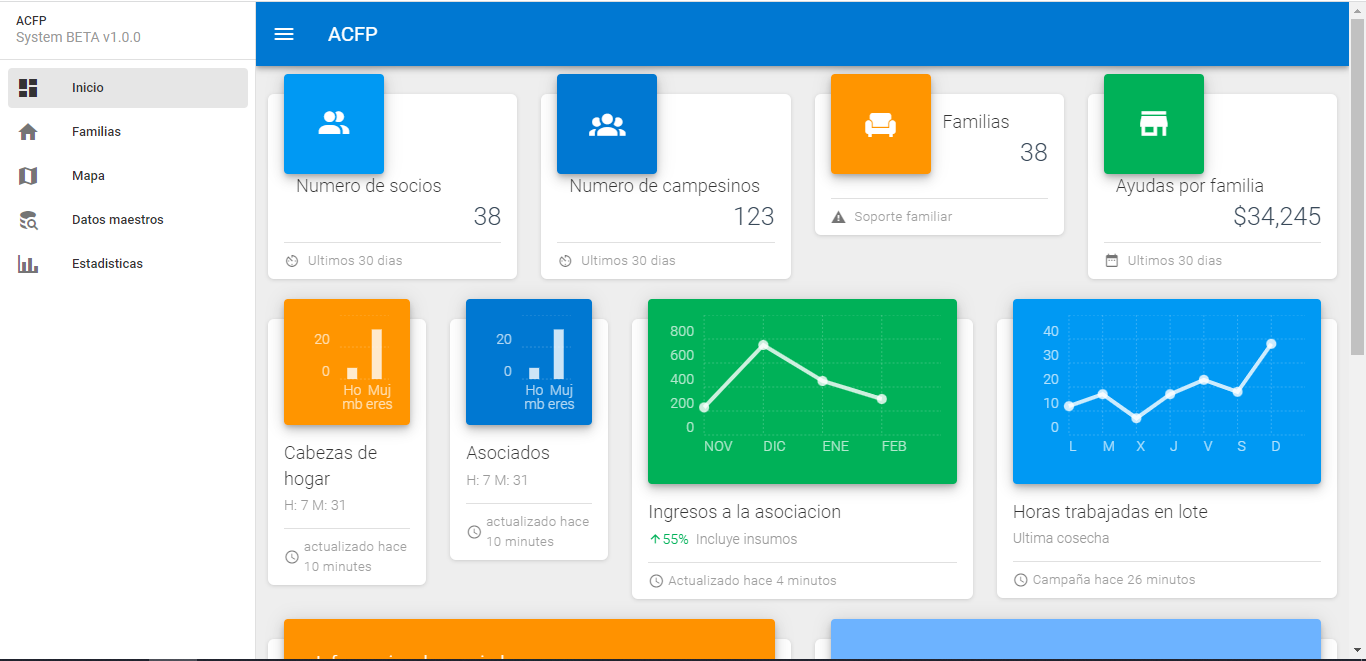
Task: Click the orange Cabezas de hogar bar chart
Action: point(347,362)
